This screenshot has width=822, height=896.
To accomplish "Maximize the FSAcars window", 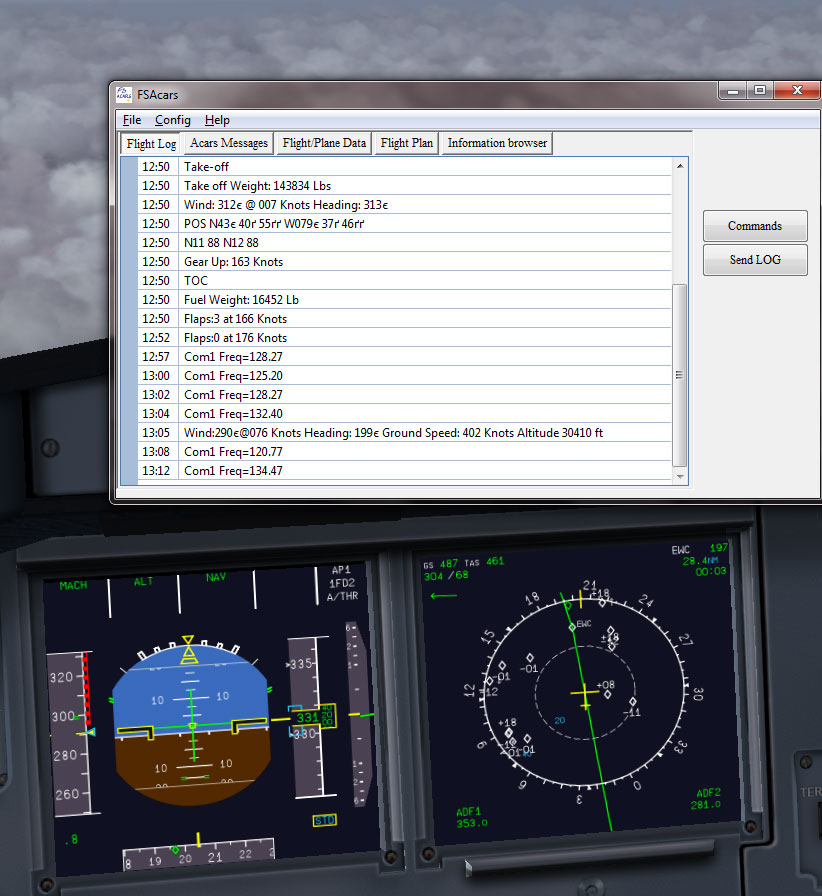I will pyautogui.click(x=760, y=90).
